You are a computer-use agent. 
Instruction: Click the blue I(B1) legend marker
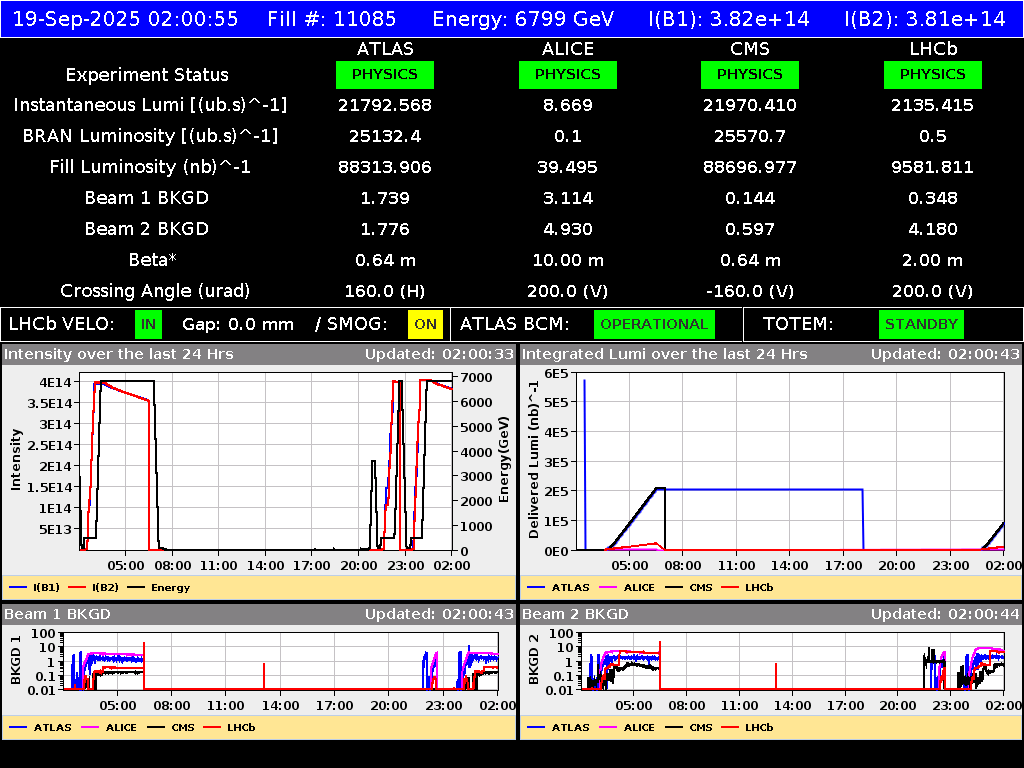20,587
